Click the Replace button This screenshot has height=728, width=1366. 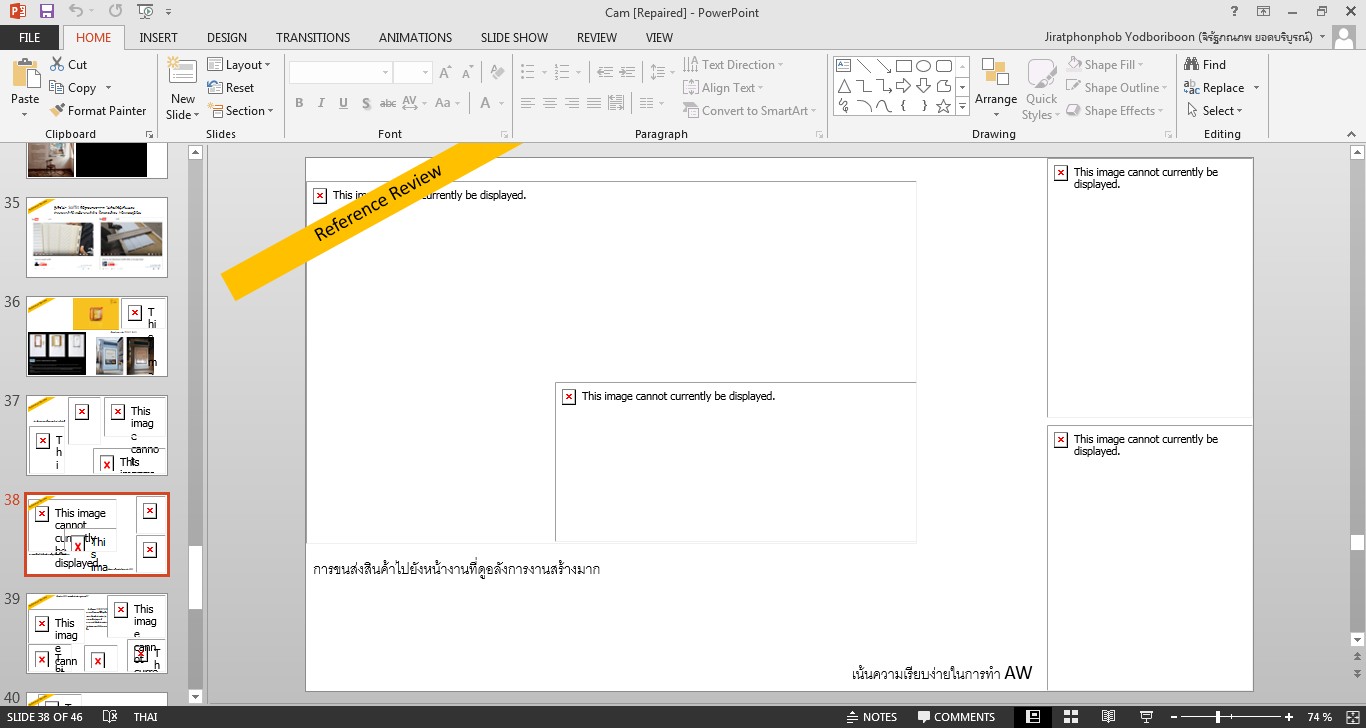point(1214,87)
